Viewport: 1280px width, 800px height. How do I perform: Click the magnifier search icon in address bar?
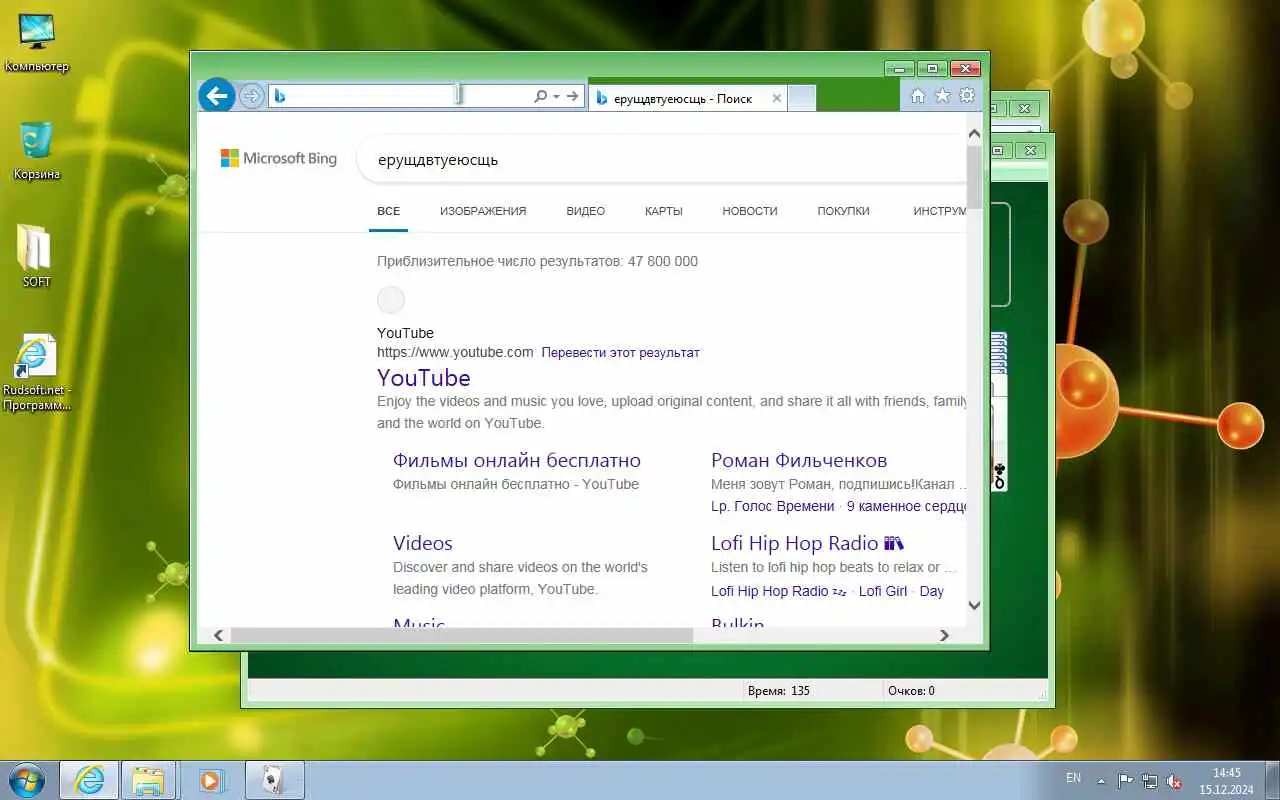point(541,96)
